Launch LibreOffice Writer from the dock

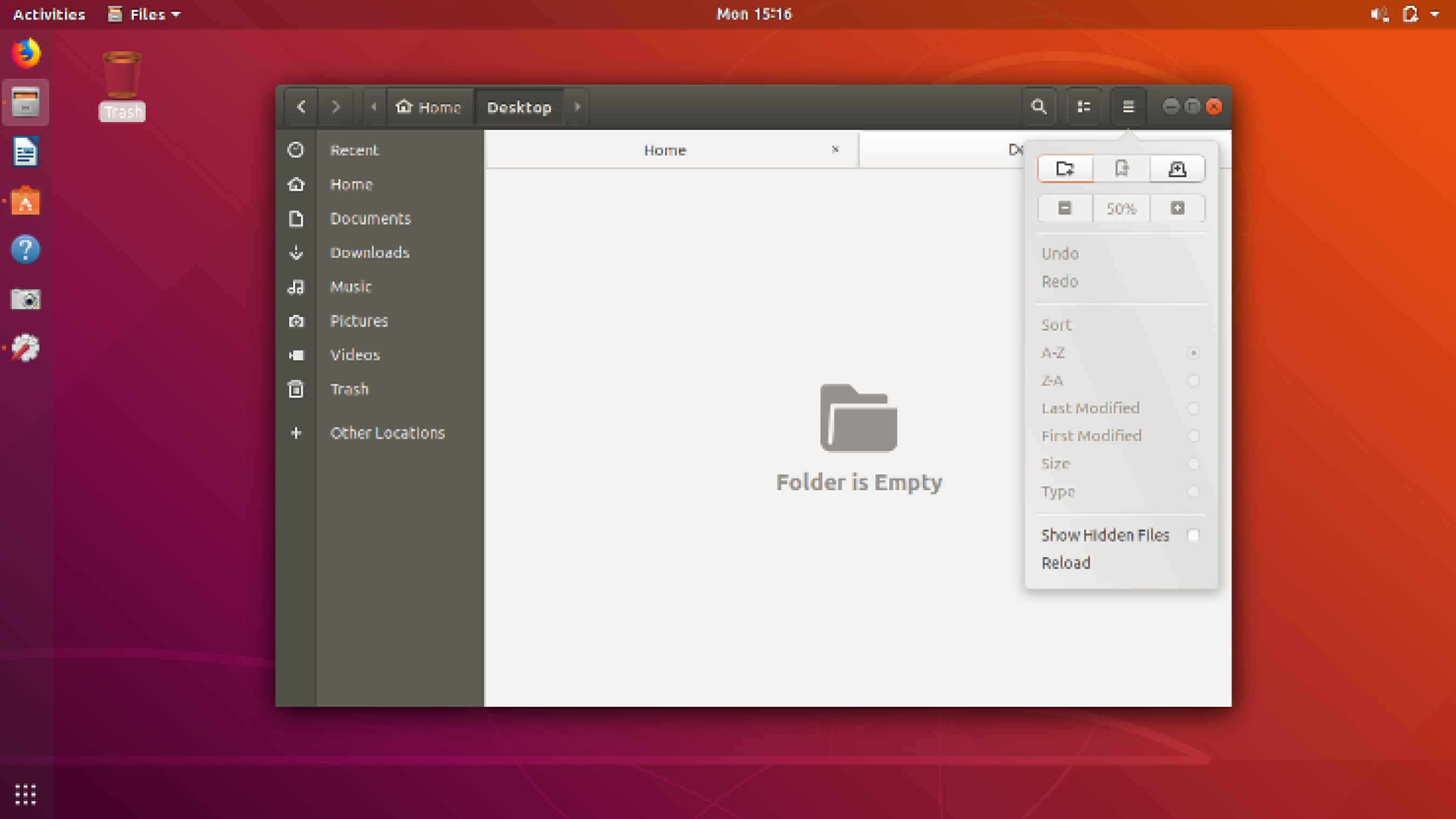pyautogui.click(x=26, y=152)
